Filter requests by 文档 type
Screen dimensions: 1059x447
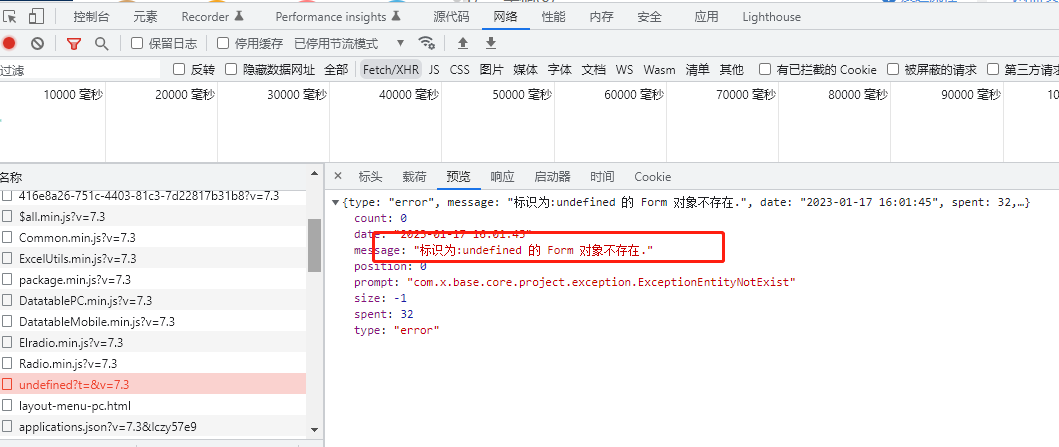pyautogui.click(x=594, y=70)
